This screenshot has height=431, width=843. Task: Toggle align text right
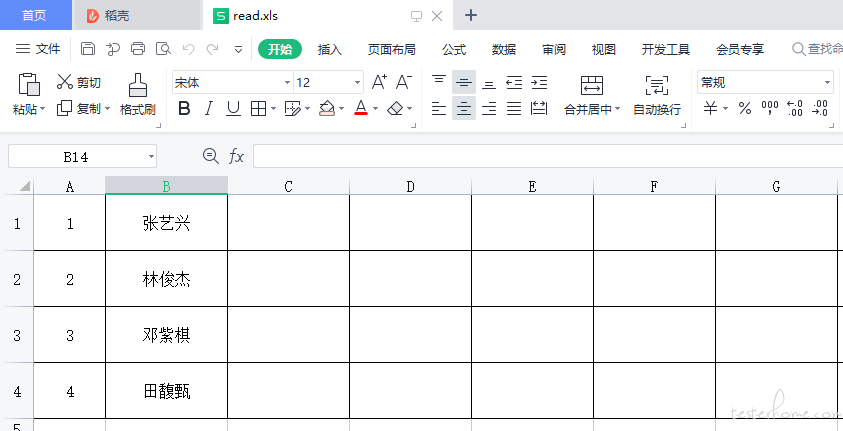click(x=489, y=109)
